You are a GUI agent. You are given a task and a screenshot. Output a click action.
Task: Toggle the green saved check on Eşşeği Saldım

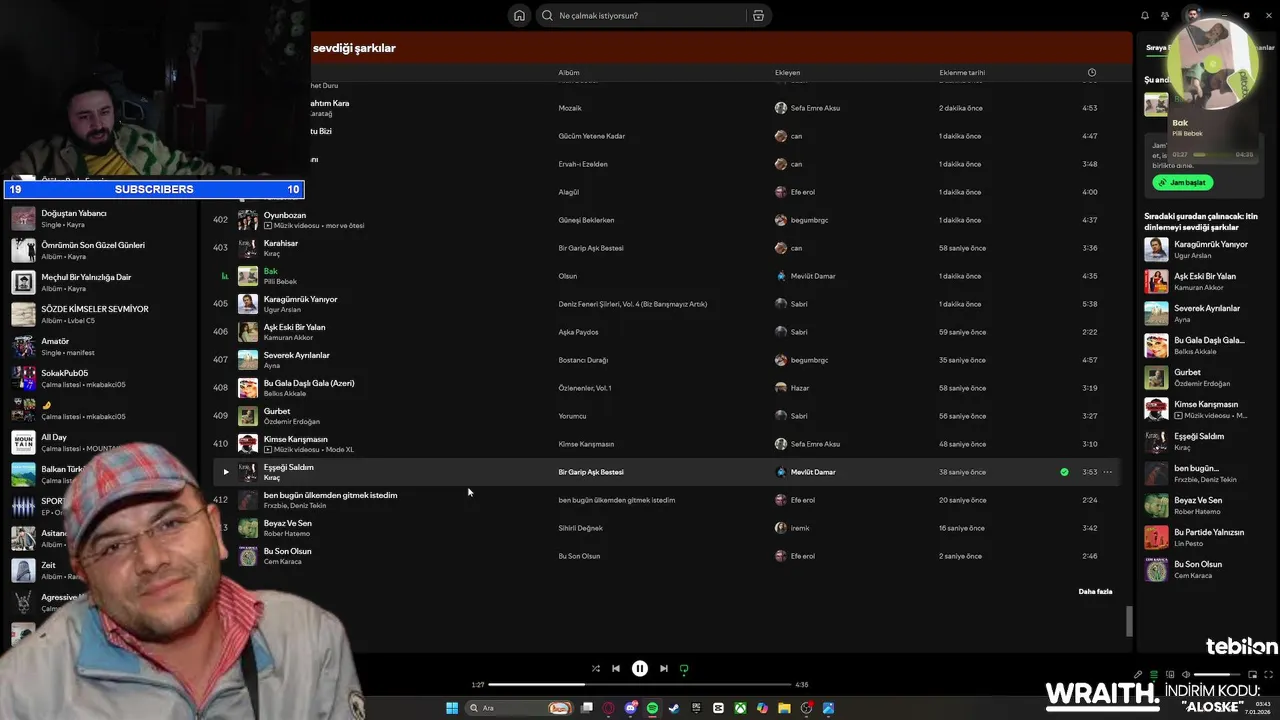coord(1064,472)
